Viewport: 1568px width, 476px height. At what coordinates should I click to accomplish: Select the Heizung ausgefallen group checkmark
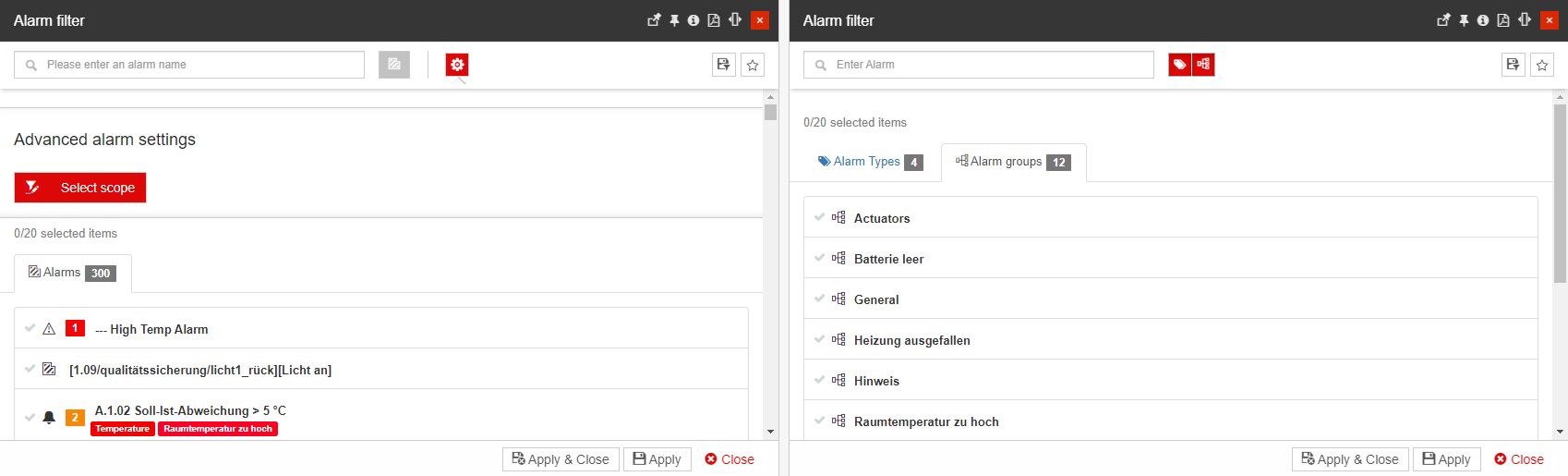(819, 339)
